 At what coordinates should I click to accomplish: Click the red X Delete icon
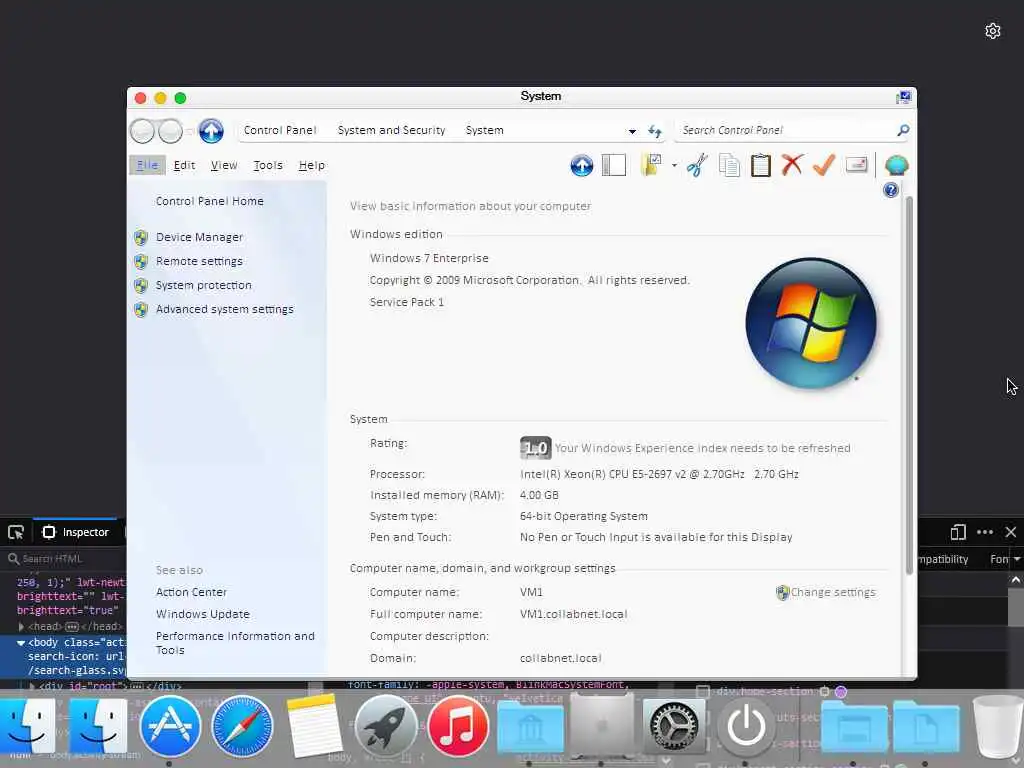click(x=792, y=165)
